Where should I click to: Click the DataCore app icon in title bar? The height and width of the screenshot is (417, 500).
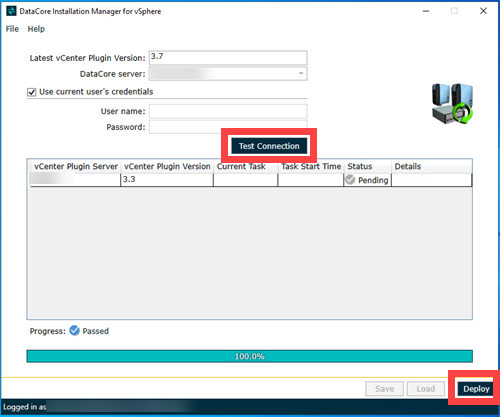tap(11, 11)
